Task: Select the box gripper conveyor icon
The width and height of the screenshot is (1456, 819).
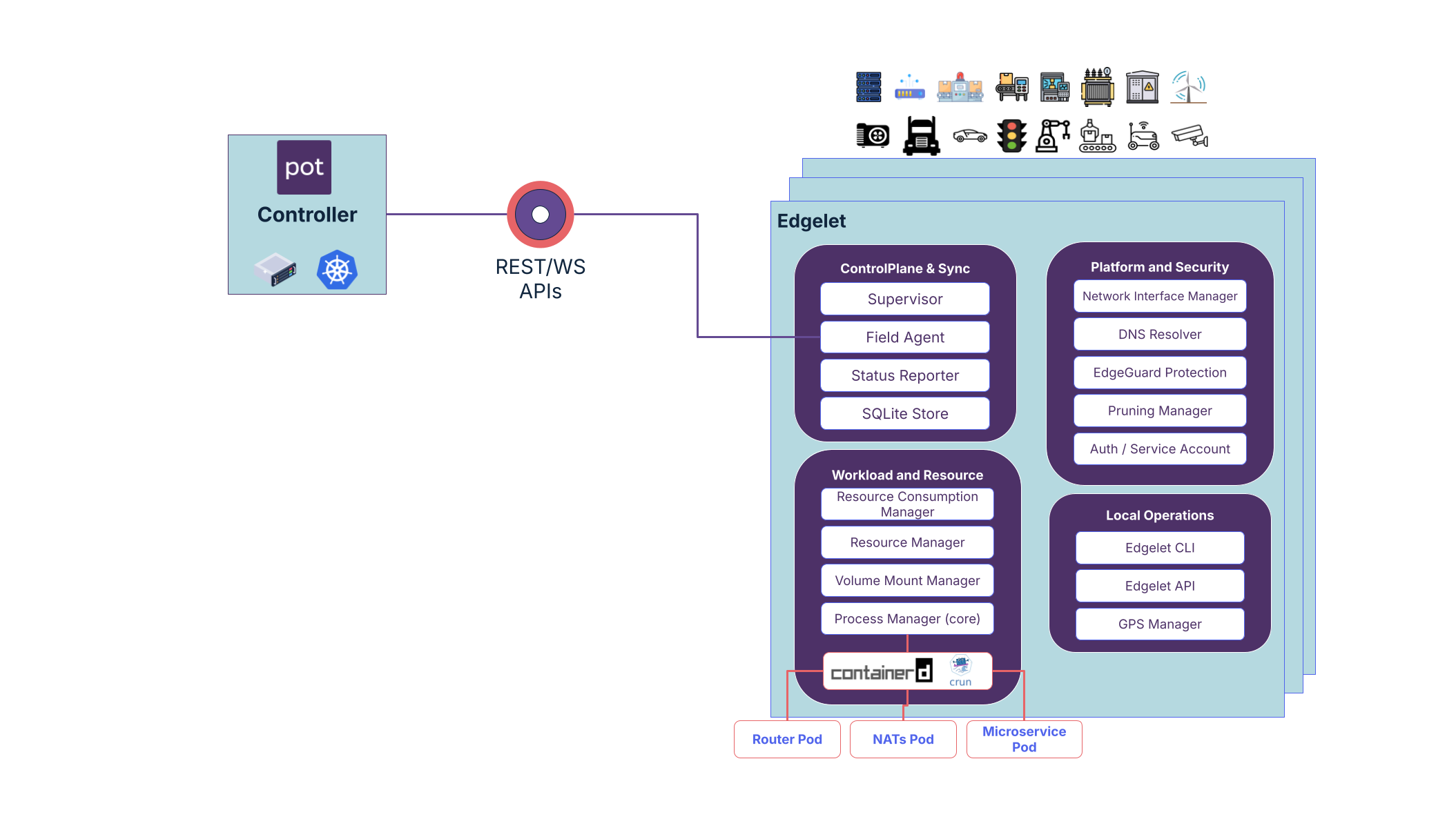Action: tap(1098, 135)
